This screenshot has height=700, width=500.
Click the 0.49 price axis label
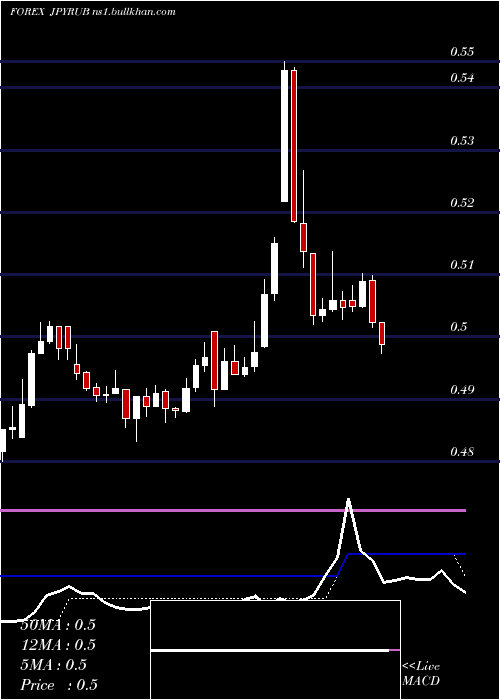pyautogui.click(x=462, y=390)
